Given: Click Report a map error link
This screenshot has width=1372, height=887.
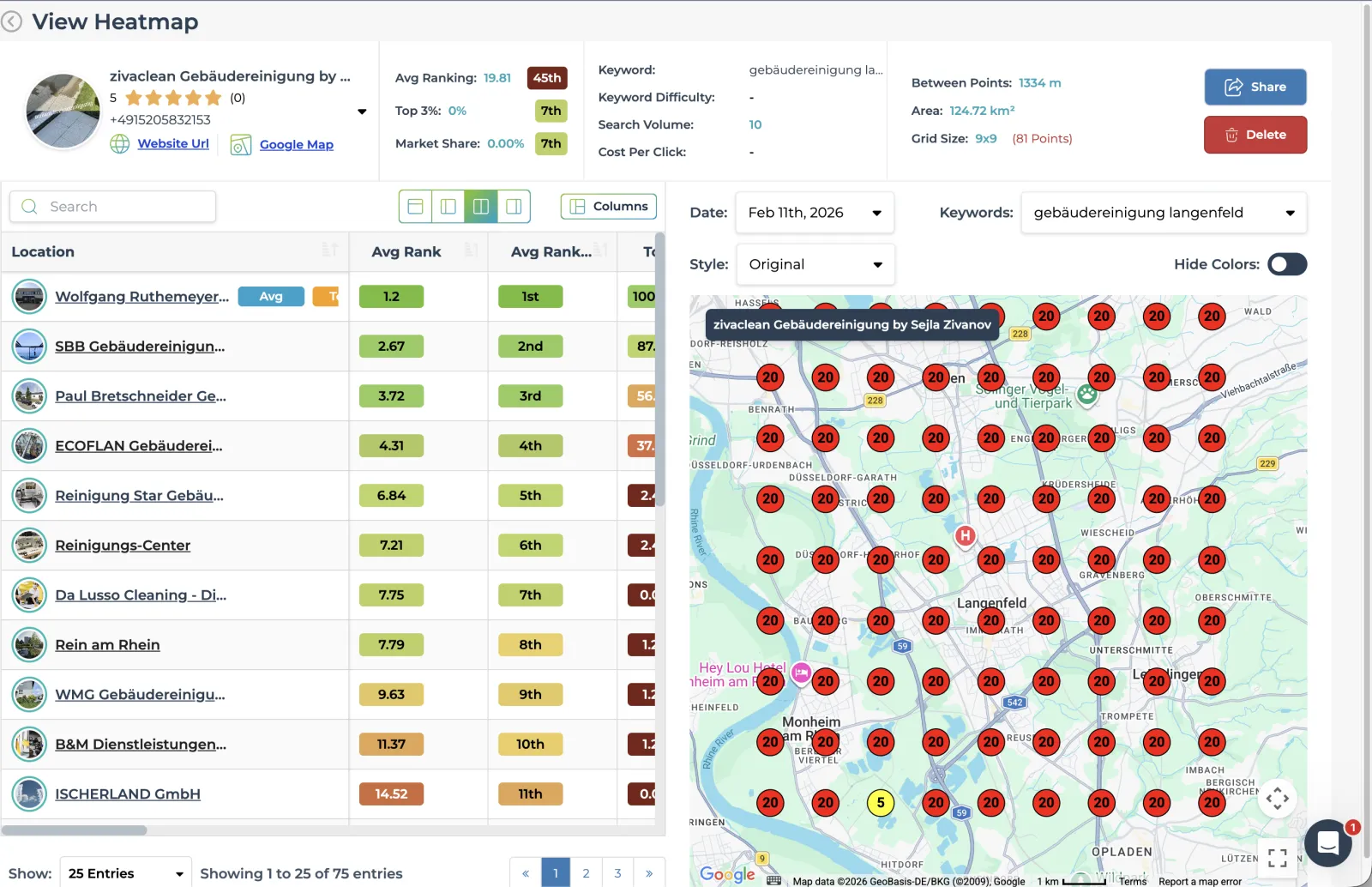Looking at the screenshot, I should click(x=1200, y=881).
